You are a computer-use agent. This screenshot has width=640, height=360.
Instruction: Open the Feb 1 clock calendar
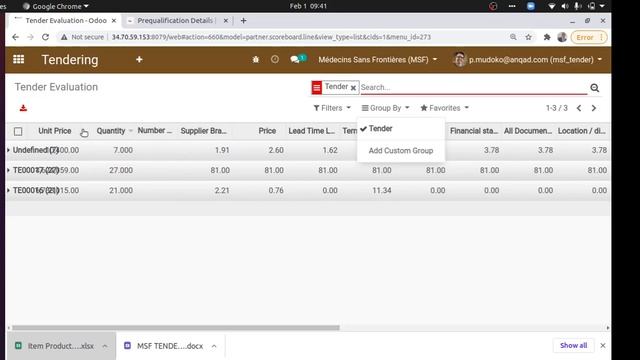(308, 6)
